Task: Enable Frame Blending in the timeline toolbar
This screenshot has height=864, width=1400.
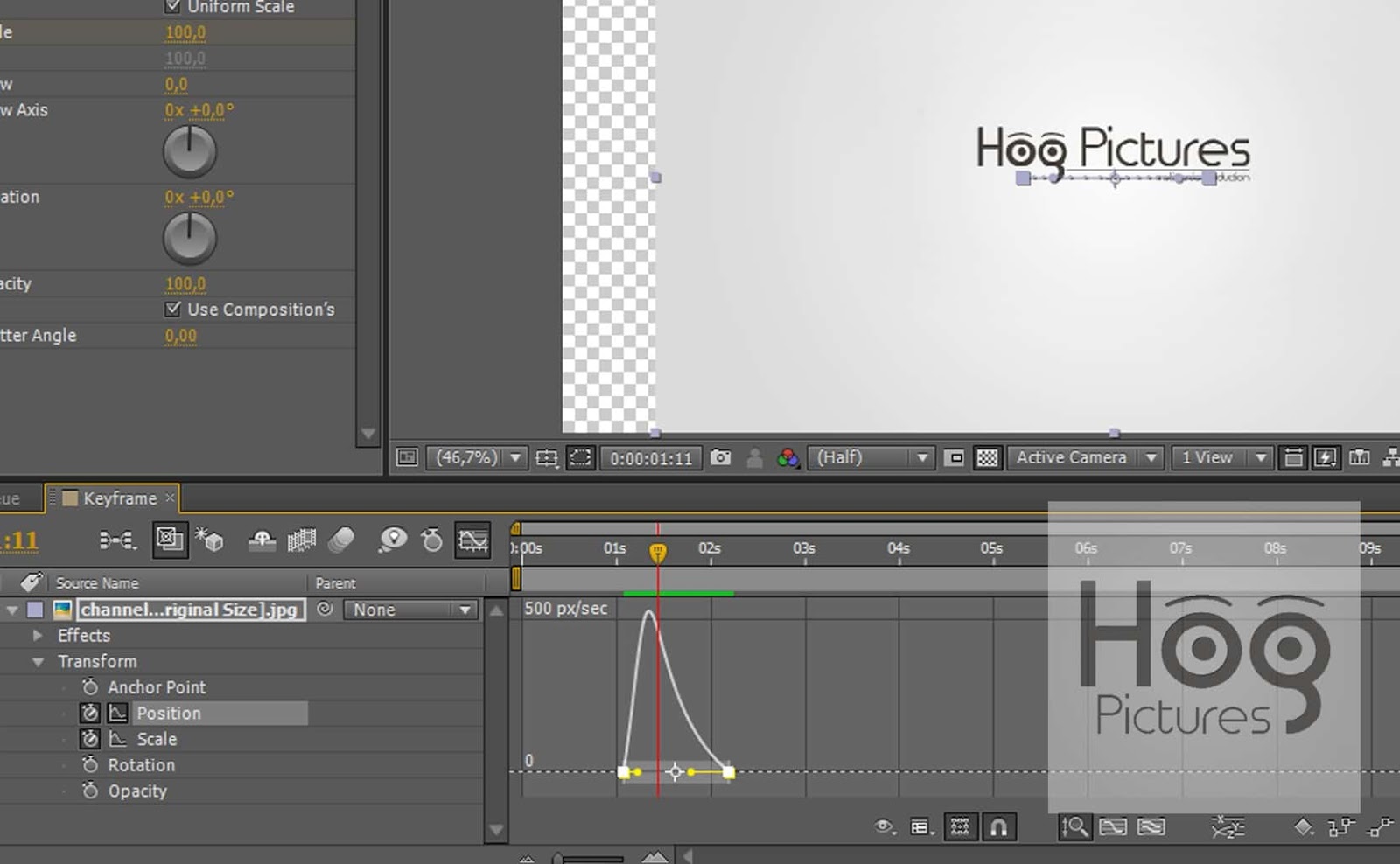Action: pyautogui.click(x=300, y=540)
